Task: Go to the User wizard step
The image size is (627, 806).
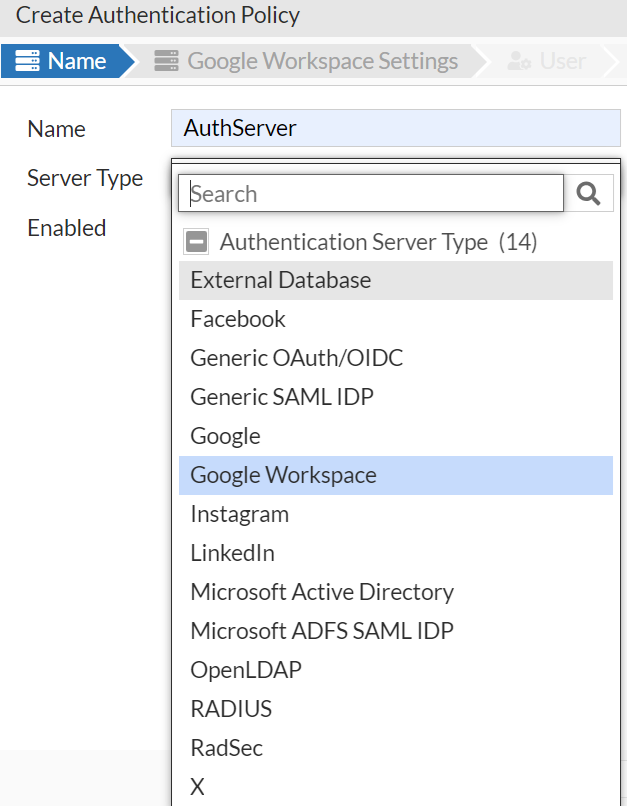Action: (x=561, y=60)
